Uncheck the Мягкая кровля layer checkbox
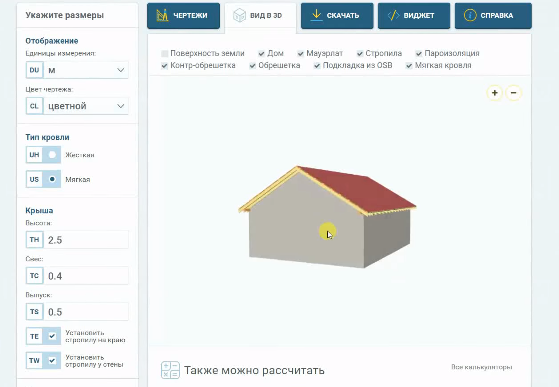 pyautogui.click(x=409, y=66)
